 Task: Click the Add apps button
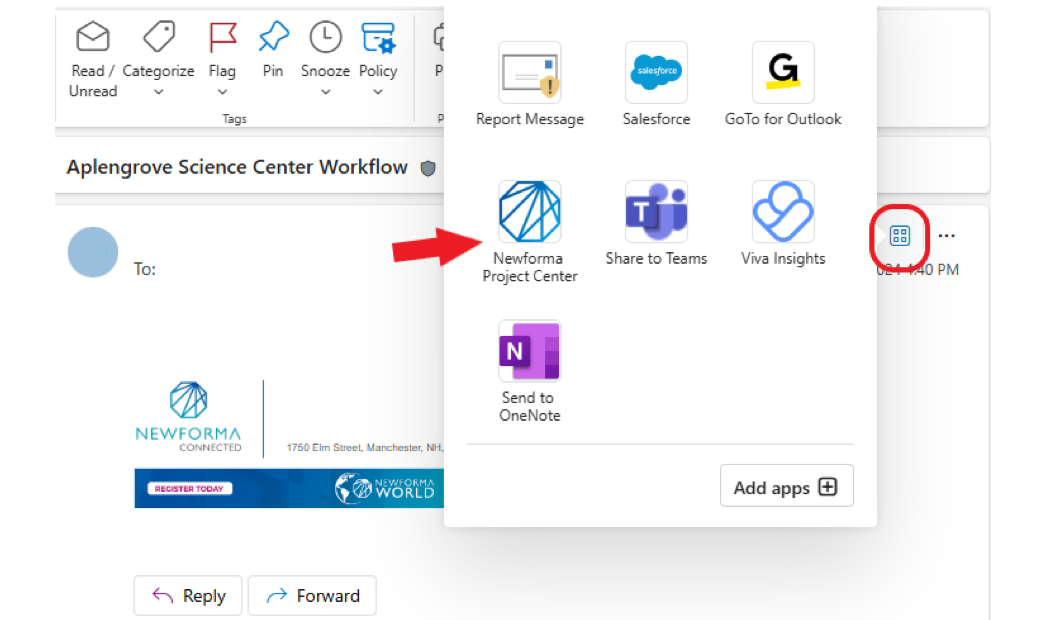(786, 486)
